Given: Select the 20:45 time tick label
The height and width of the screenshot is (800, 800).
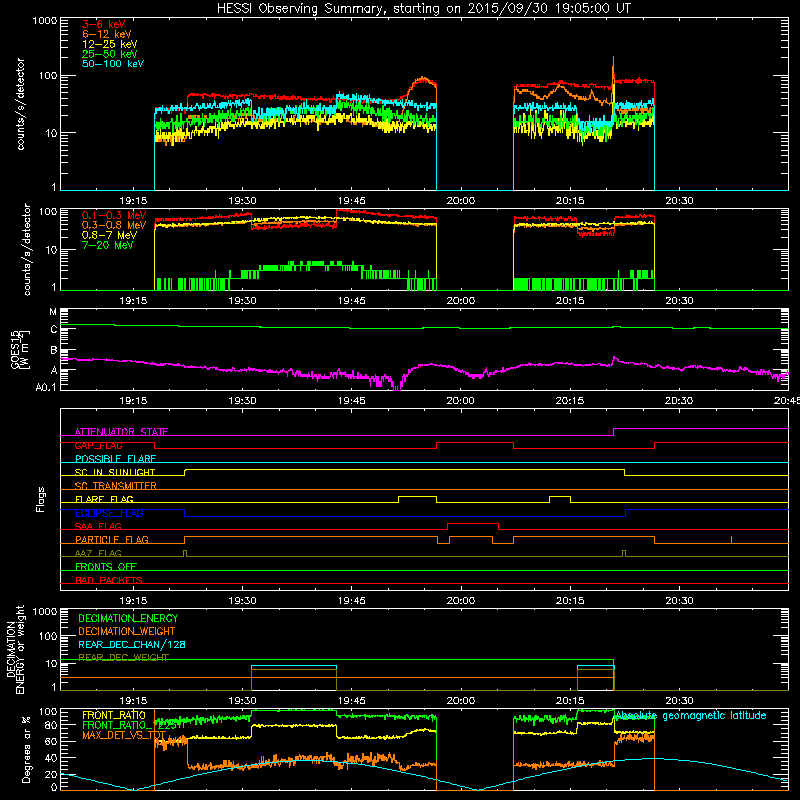Looking at the screenshot, I should (786, 401).
